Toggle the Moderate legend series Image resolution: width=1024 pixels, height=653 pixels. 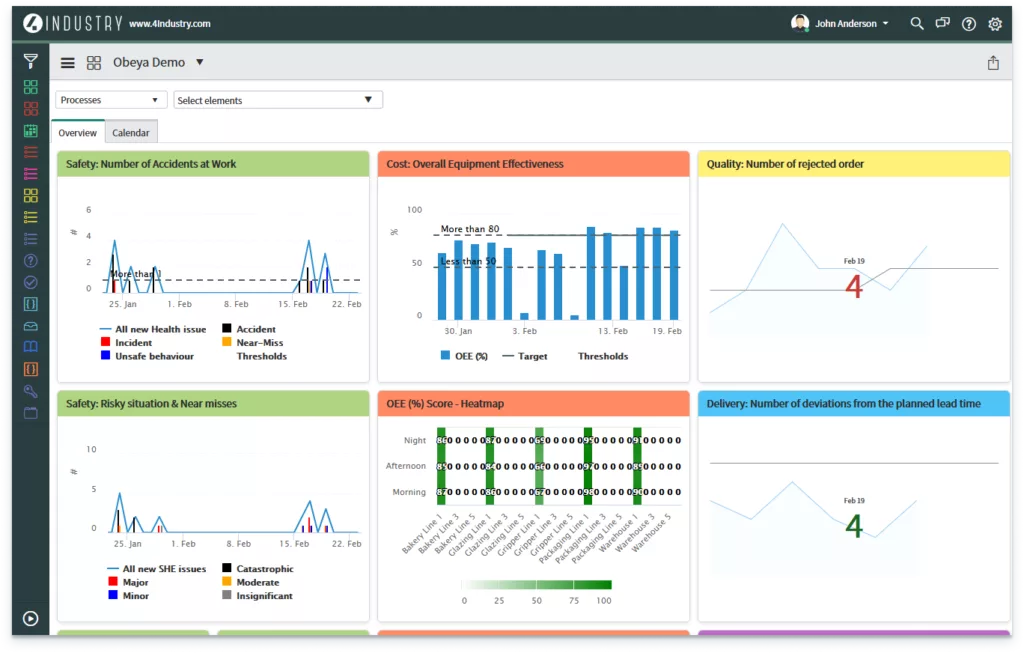(251, 582)
